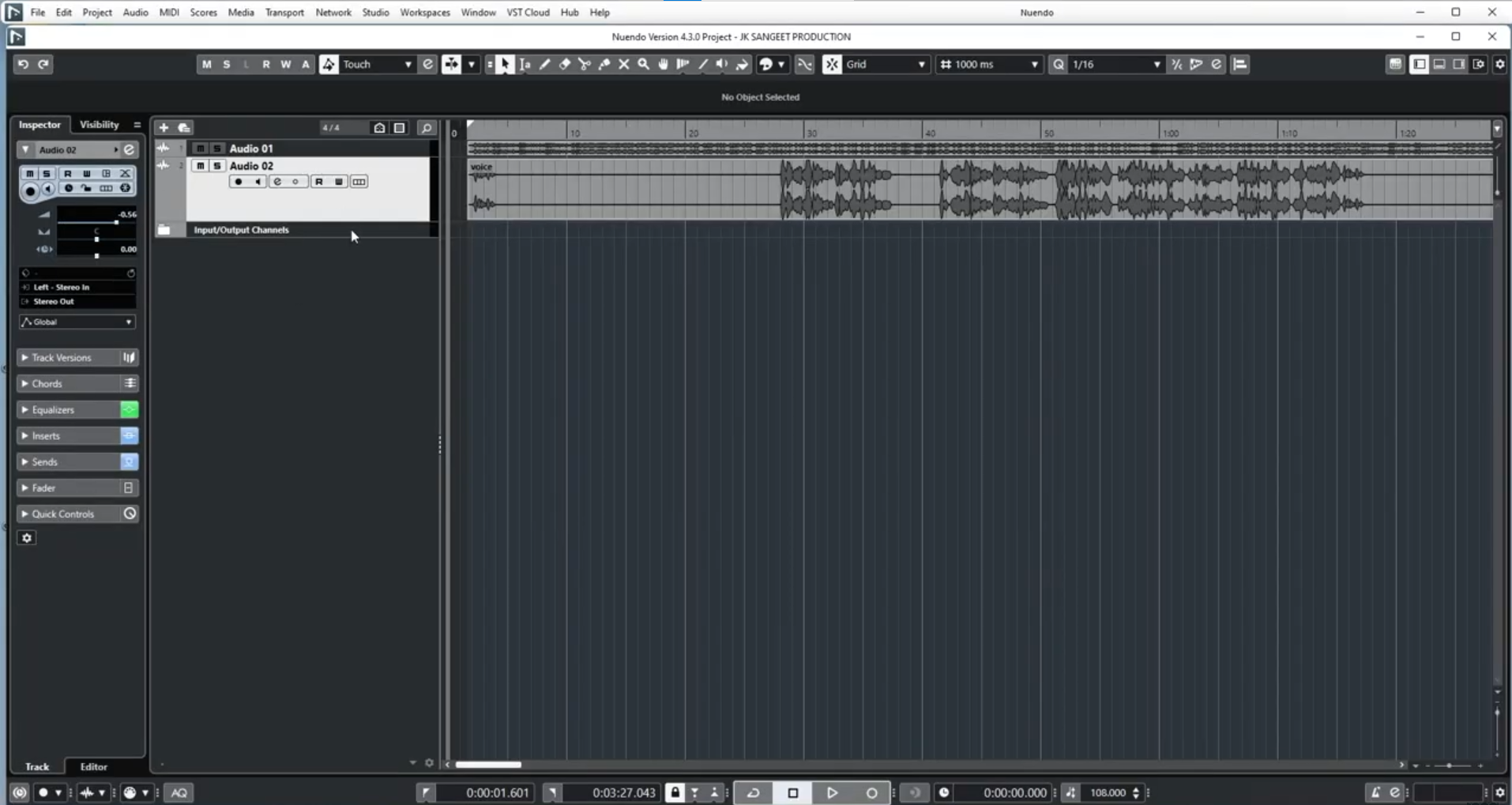Image resolution: width=1512 pixels, height=805 pixels.
Task: Select the Zoom magnifier tool
Action: 643,65
